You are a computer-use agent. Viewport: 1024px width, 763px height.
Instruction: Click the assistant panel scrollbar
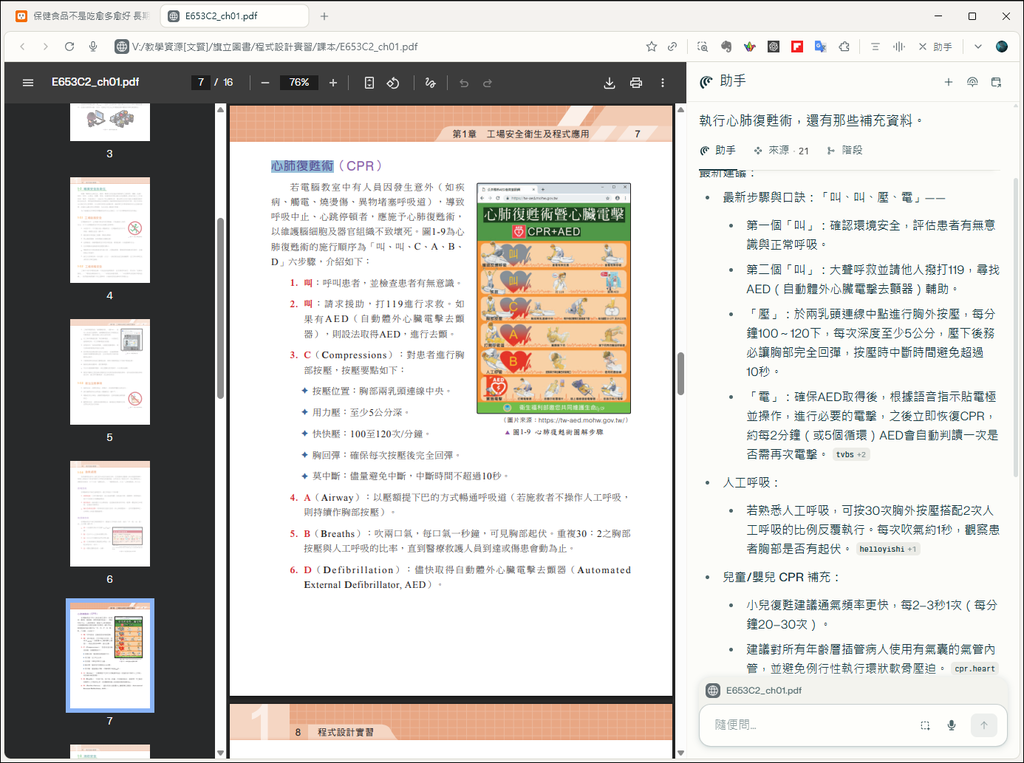point(1016,327)
